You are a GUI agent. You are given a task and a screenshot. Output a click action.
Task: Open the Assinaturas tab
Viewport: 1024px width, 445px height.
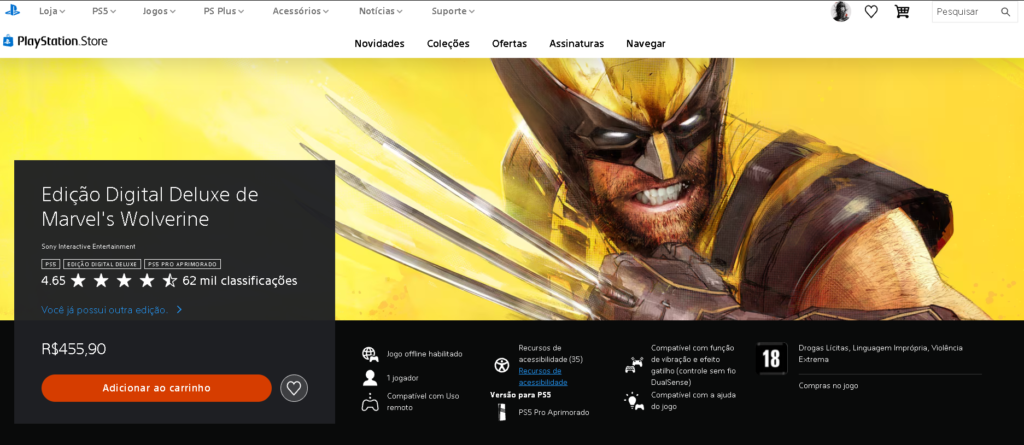[x=577, y=44]
